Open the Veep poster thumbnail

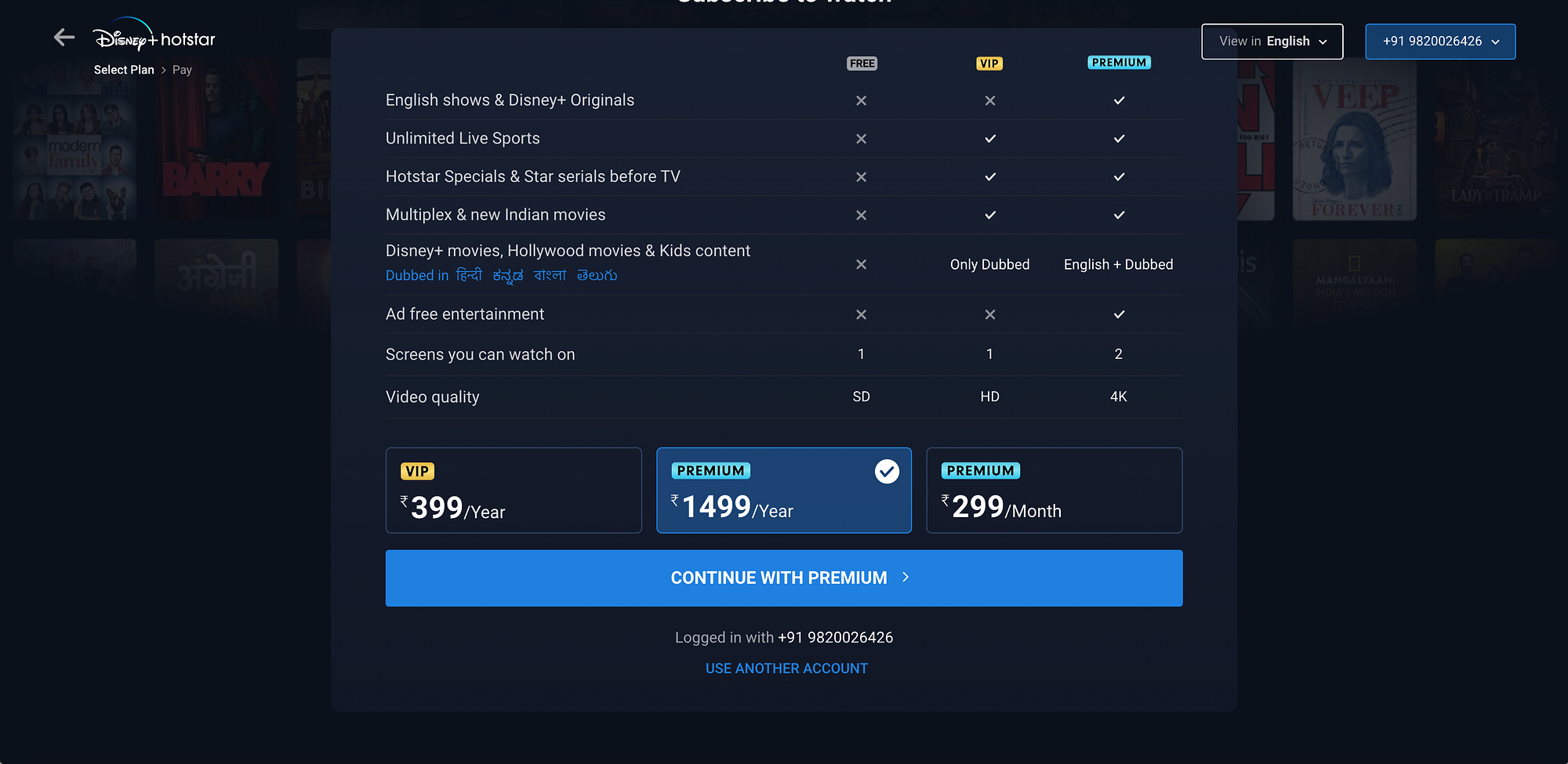1354,139
